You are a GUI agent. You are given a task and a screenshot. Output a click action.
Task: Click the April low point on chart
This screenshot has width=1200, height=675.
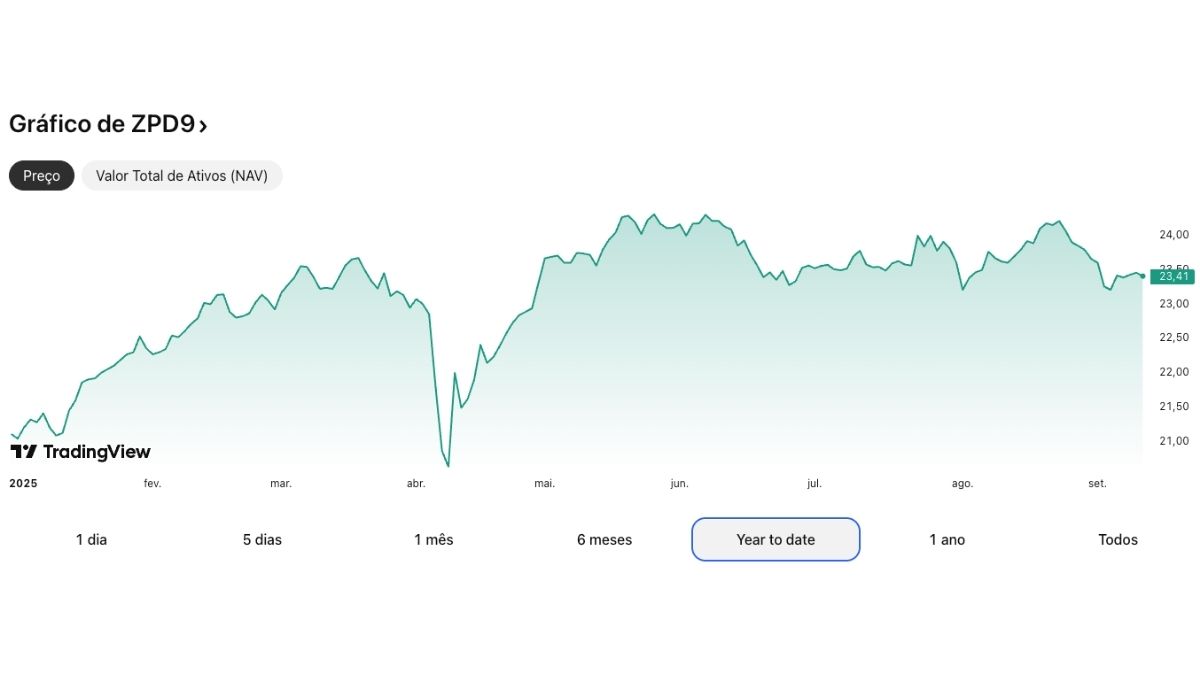pyautogui.click(x=448, y=466)
